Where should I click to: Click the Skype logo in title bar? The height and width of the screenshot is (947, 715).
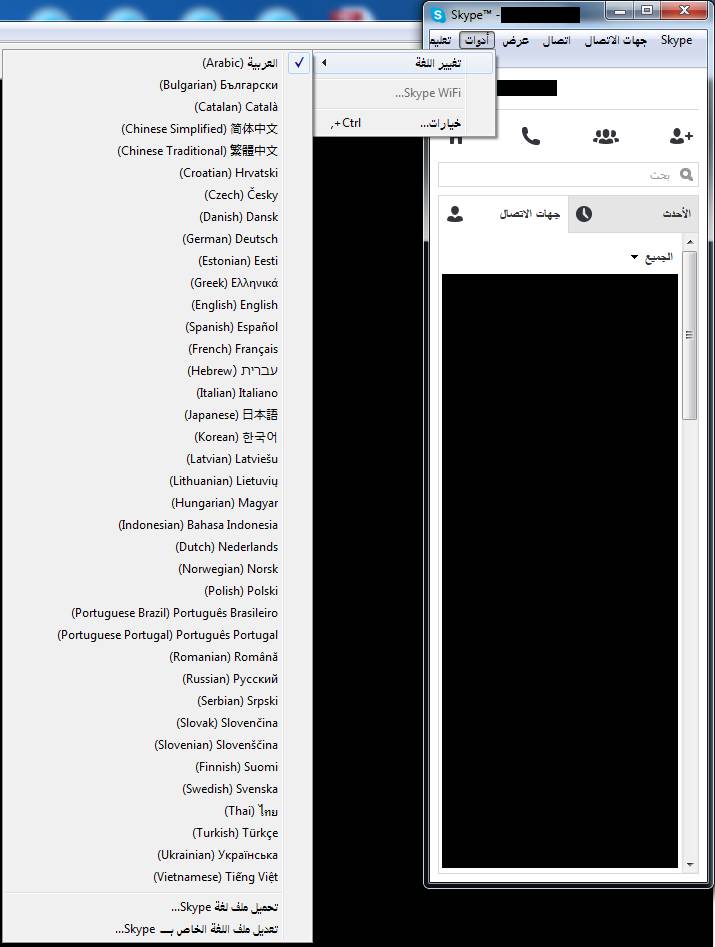click(x=438, y=15)
